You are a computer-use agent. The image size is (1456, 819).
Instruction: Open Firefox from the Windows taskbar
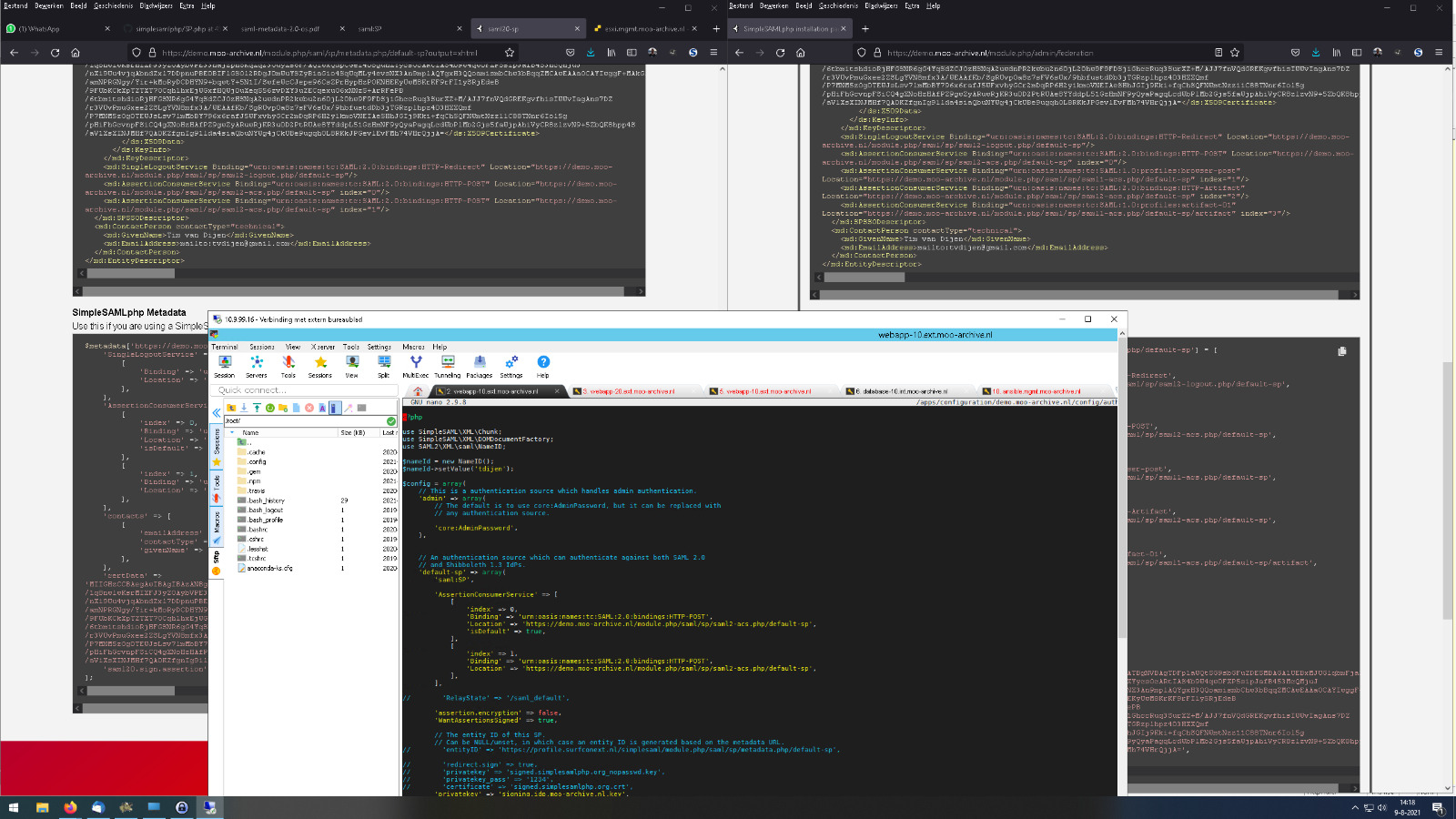68,806
